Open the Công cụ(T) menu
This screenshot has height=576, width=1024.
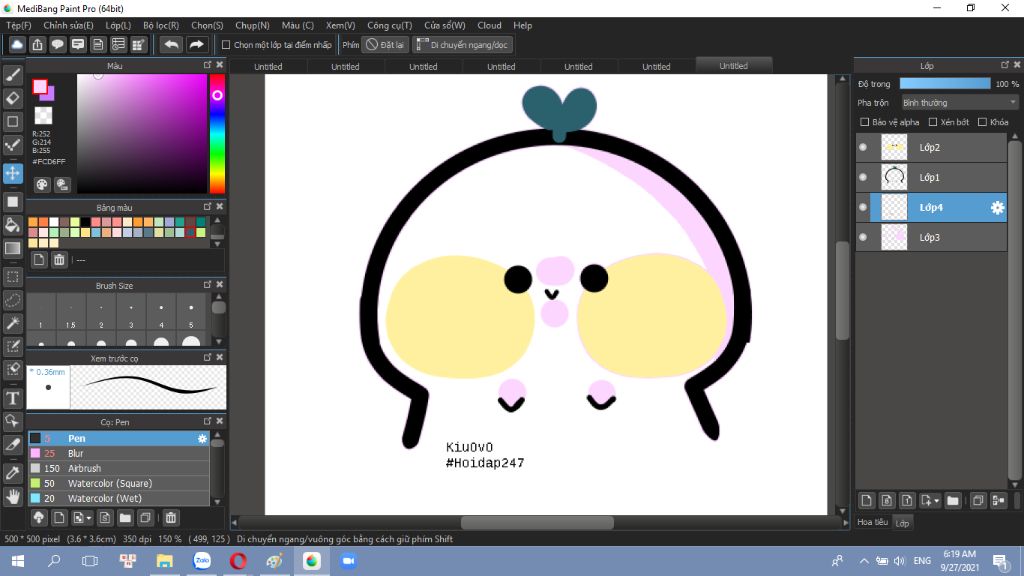390,25
